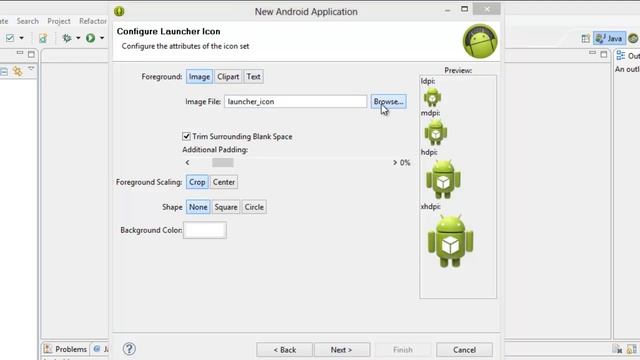Image resolution: width=640 pixels, height=360 pixels.
Task: Click the < Back button
Action: coord(284,350)
